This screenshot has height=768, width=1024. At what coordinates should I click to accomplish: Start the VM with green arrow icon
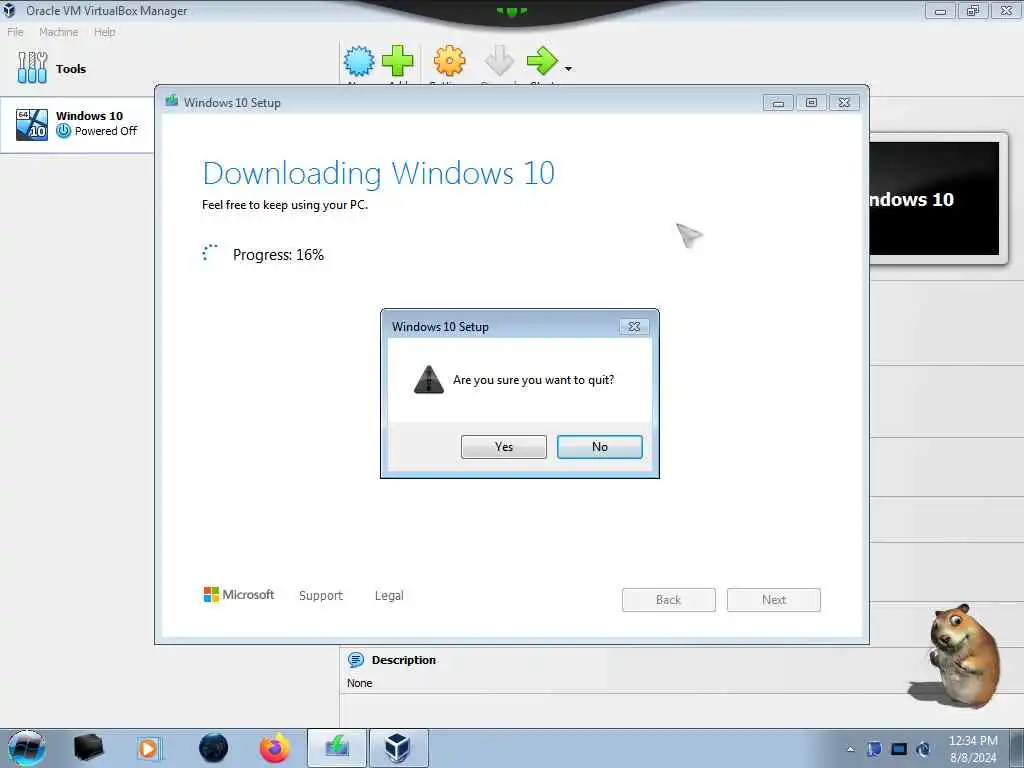[542, 61]
